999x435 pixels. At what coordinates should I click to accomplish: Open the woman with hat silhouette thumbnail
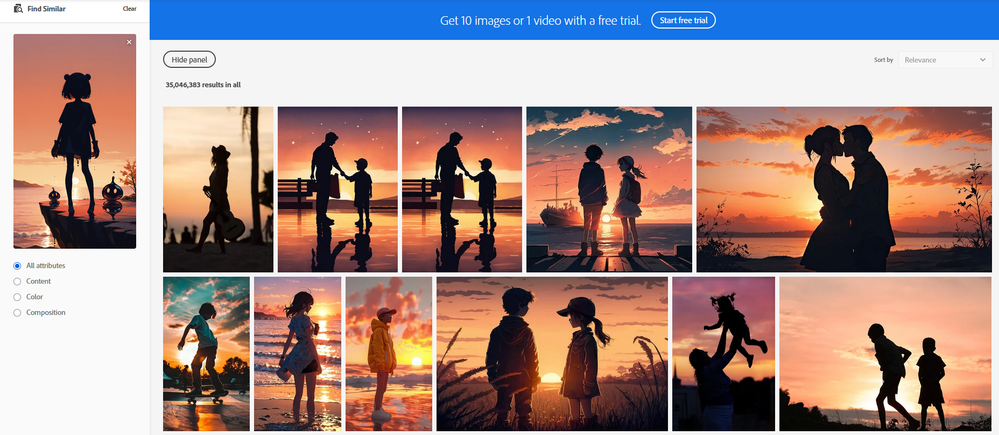(218, 189)
